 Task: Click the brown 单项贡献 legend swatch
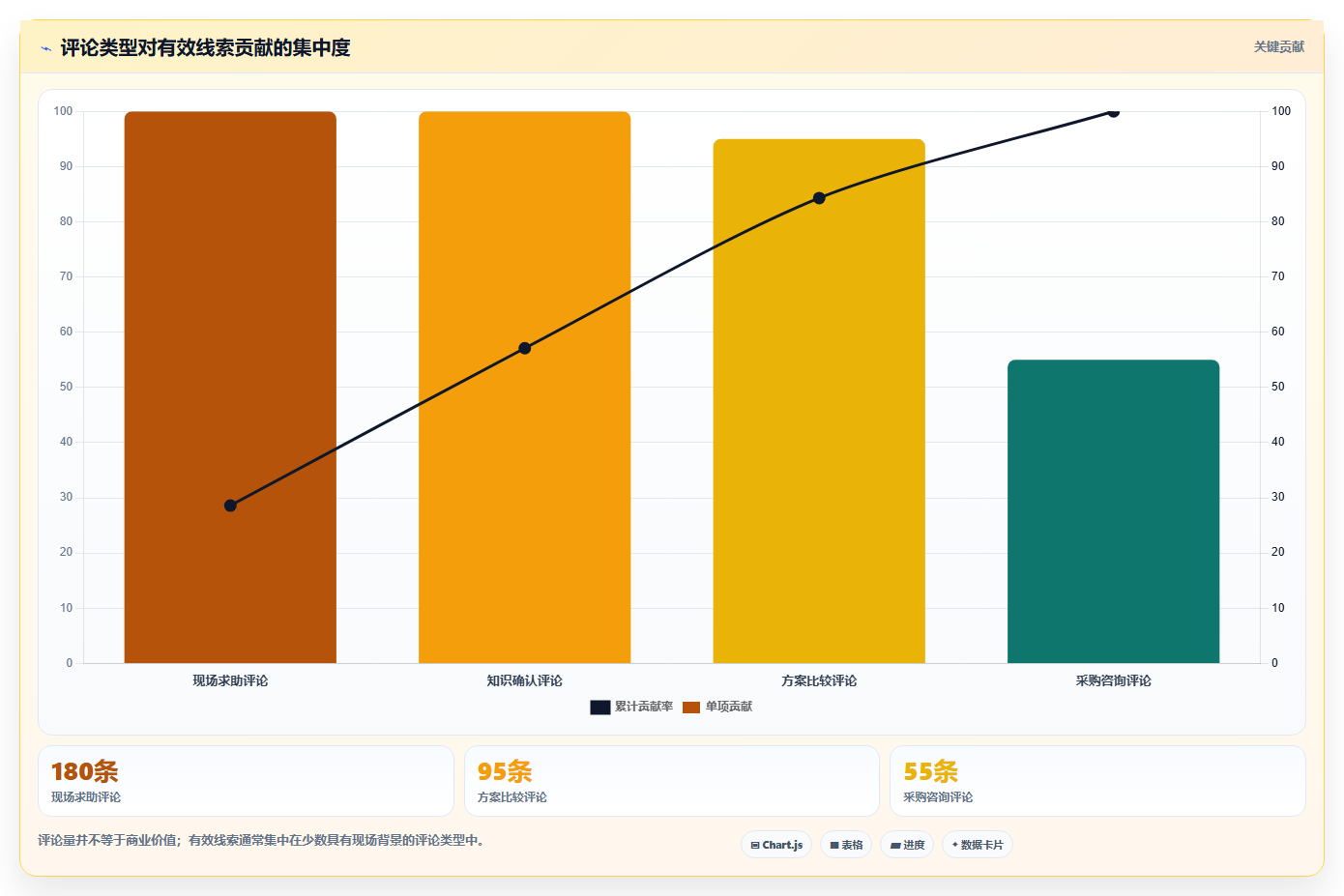691,708
